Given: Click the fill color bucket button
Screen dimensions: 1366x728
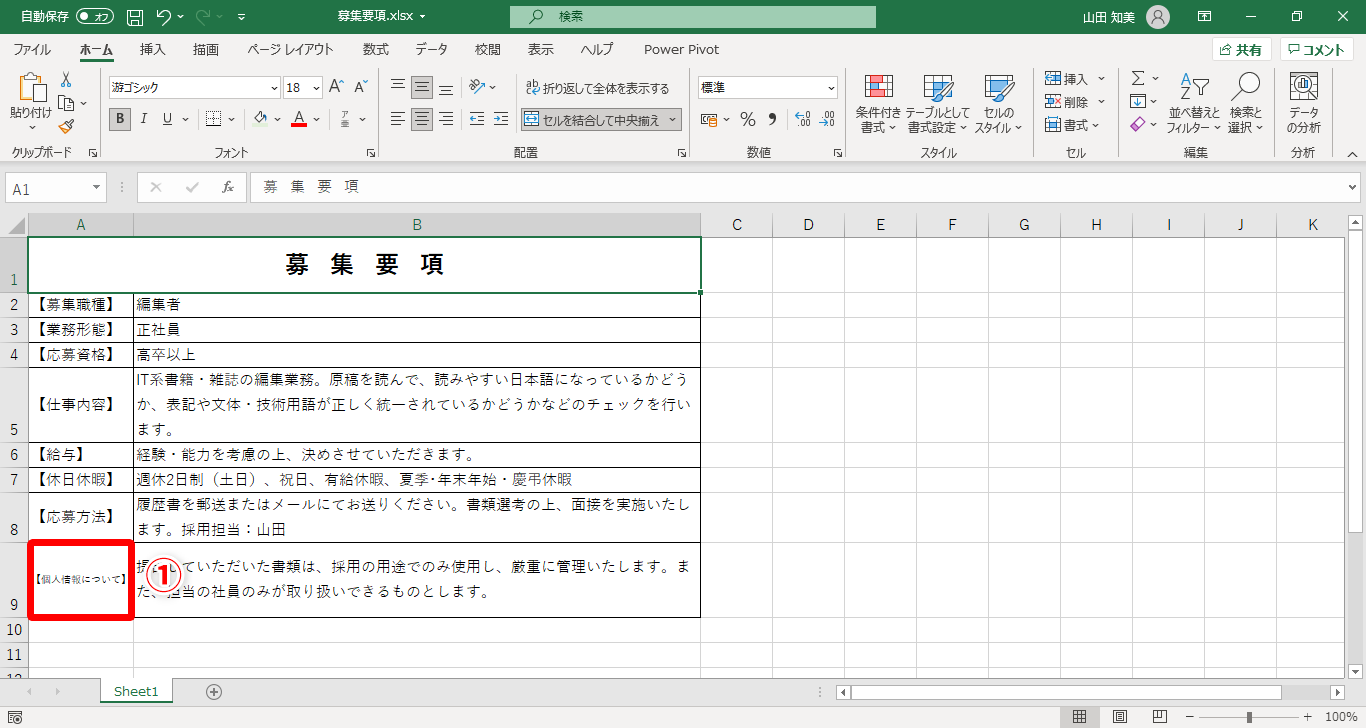Looking at the screenshot, I should click(261, 119).
